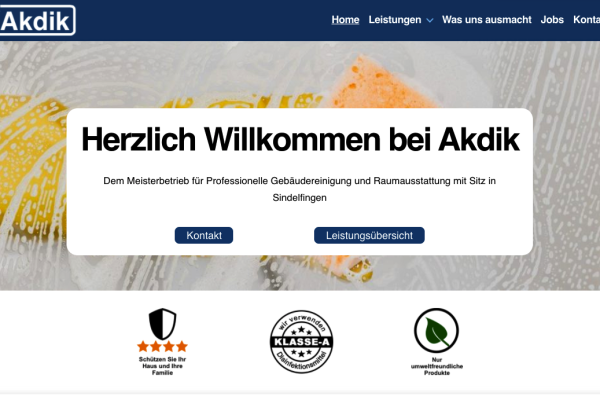The width and height of the screenshot is (600, 400).
Task: Click the orange four-star rating
Action: tap(162, 346)
